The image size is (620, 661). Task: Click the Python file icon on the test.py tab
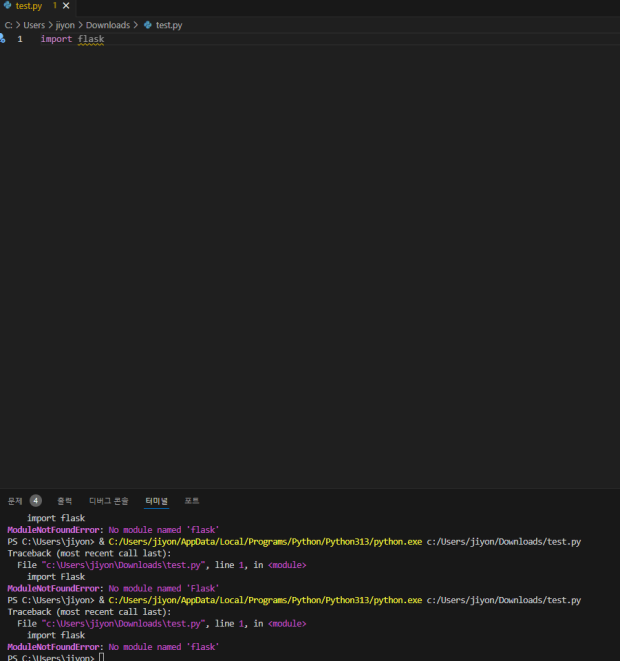pyautogui.click(x=7, y=5)
